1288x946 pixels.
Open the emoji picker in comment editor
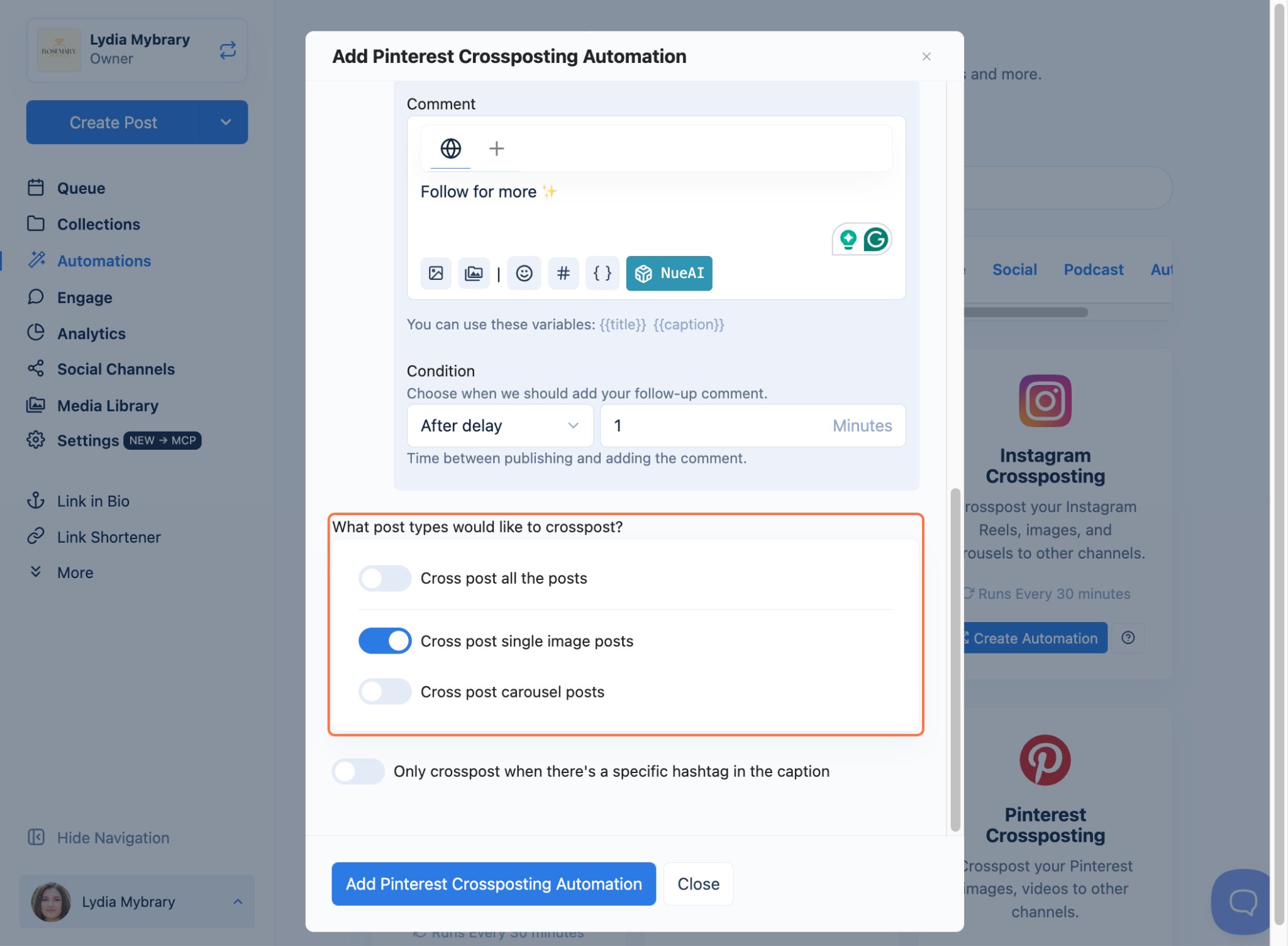[x=524, y=273]
